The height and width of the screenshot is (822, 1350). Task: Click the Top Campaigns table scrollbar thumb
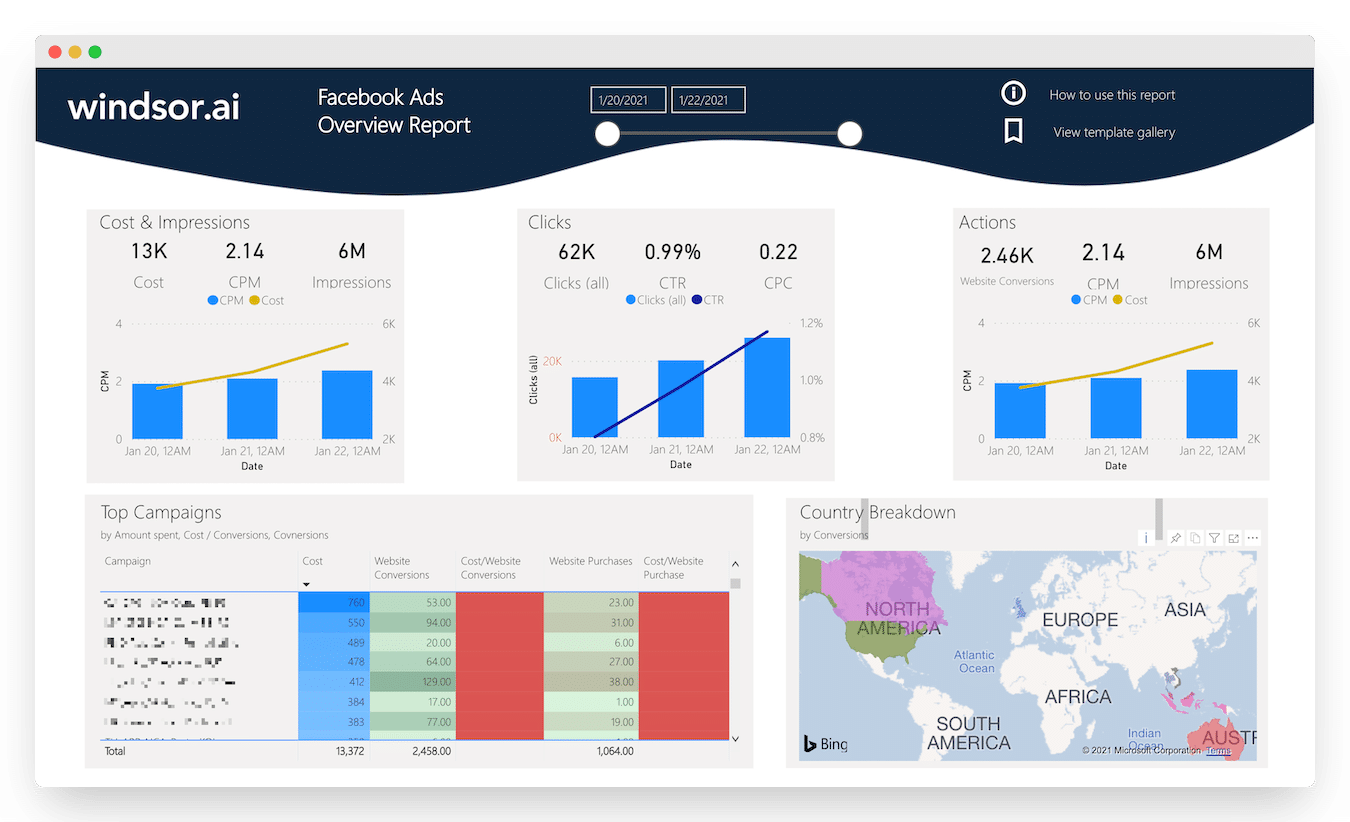coord(736,583)
